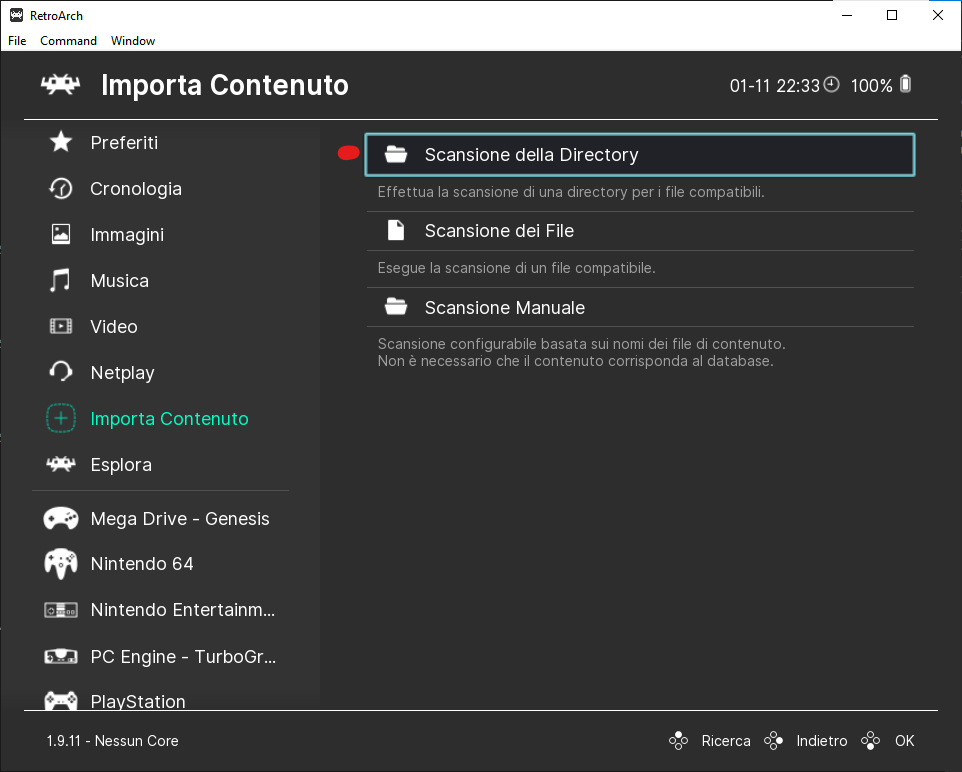
Task: Open Nintendo Entertainm... playlist
Action: coord(183,610)
